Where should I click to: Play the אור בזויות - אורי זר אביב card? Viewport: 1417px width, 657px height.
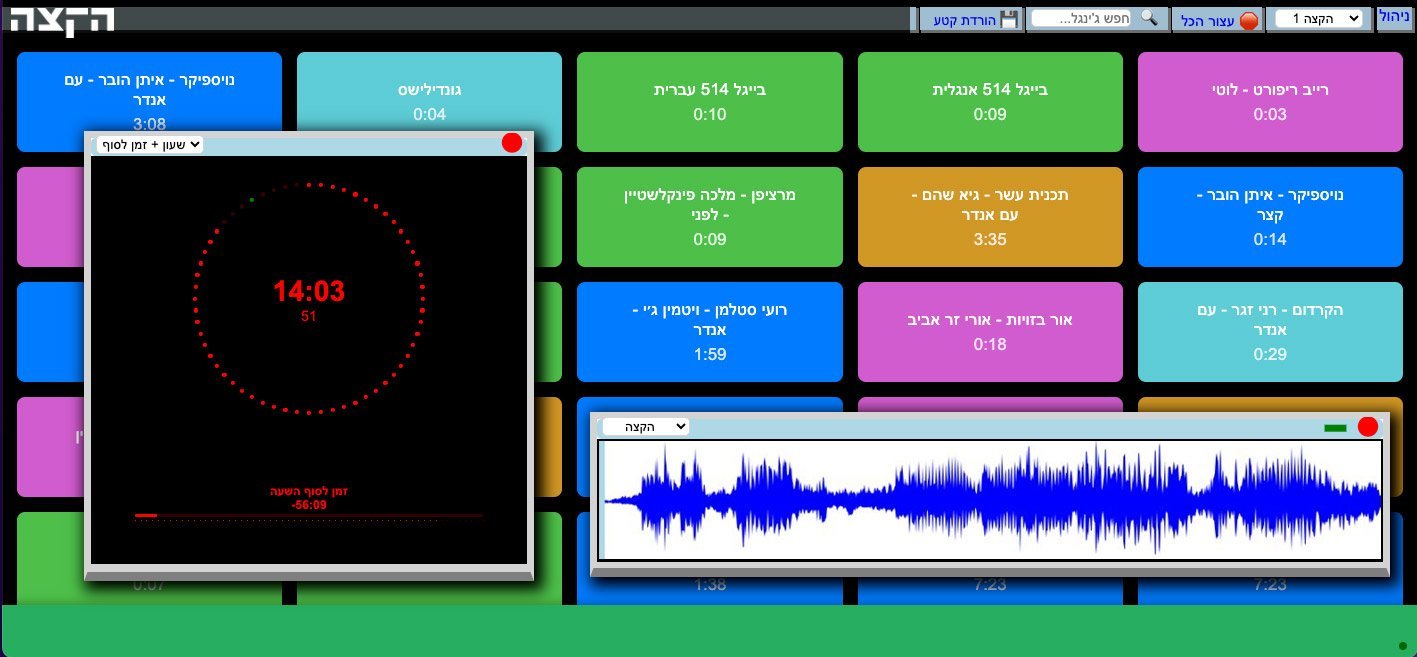point(990,331)
